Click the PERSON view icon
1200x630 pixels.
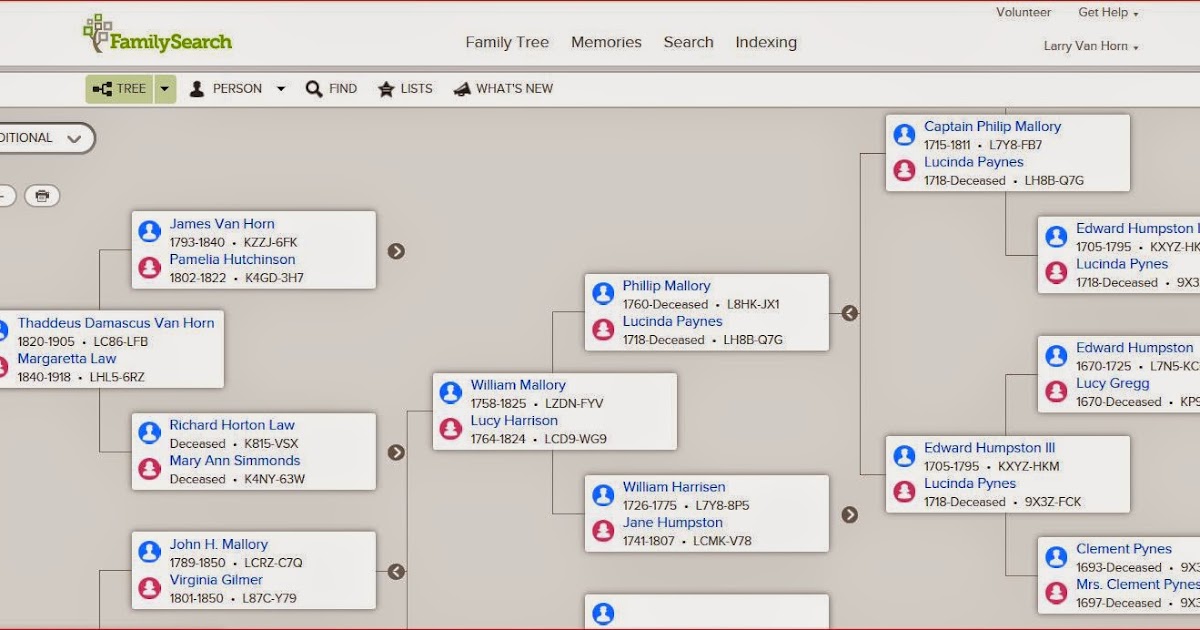click(198, 88)
